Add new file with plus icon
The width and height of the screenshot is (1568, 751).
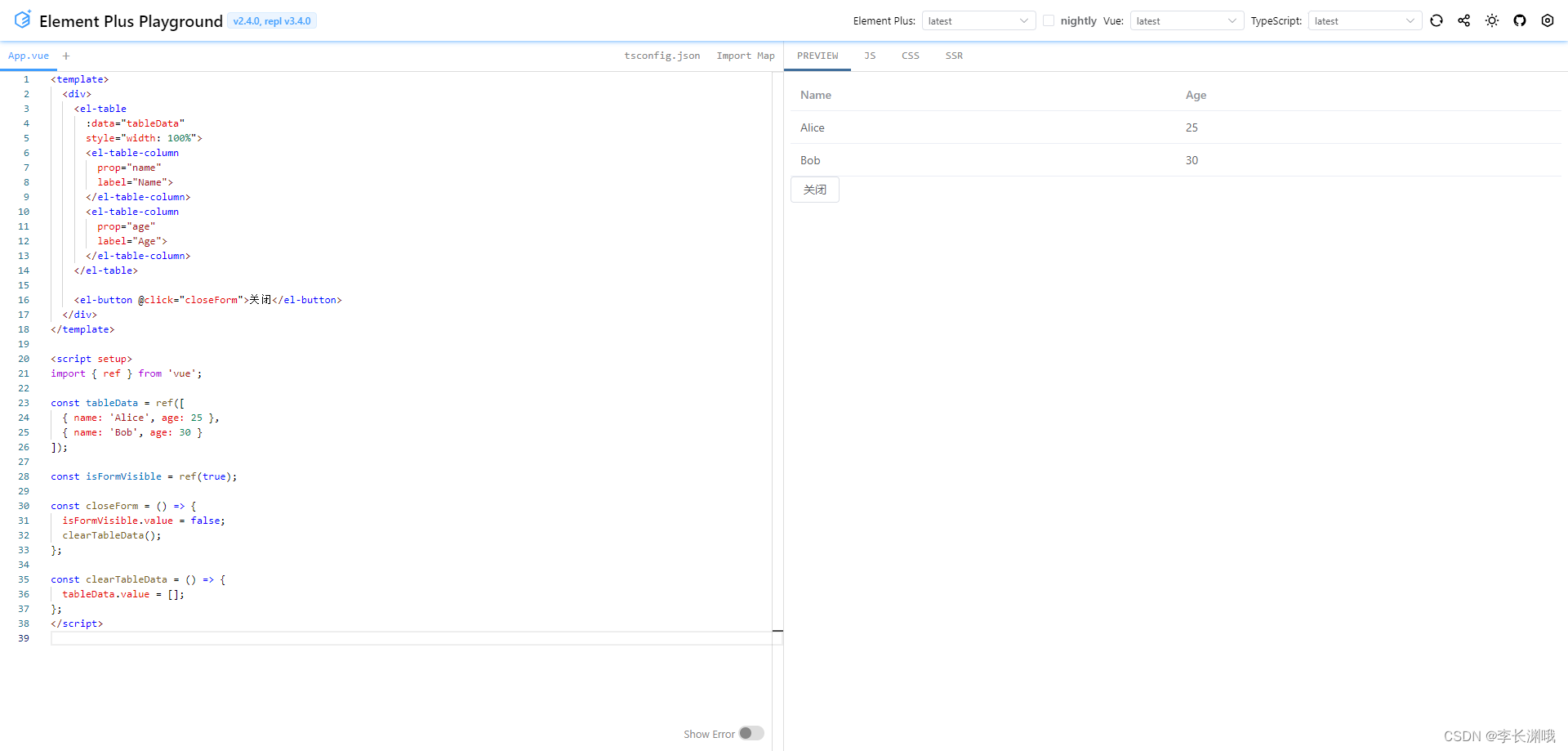(66, 56)
